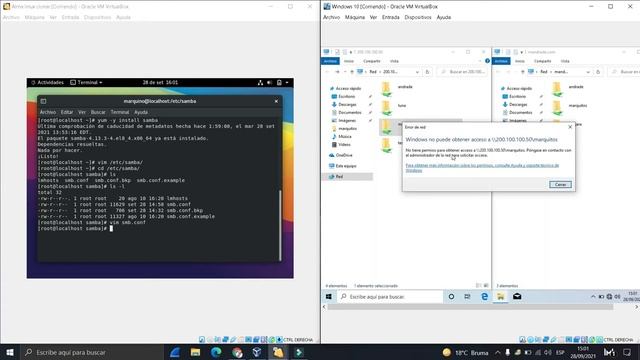Select Escritorio in left Explorer sidebar

coord(343,96)
